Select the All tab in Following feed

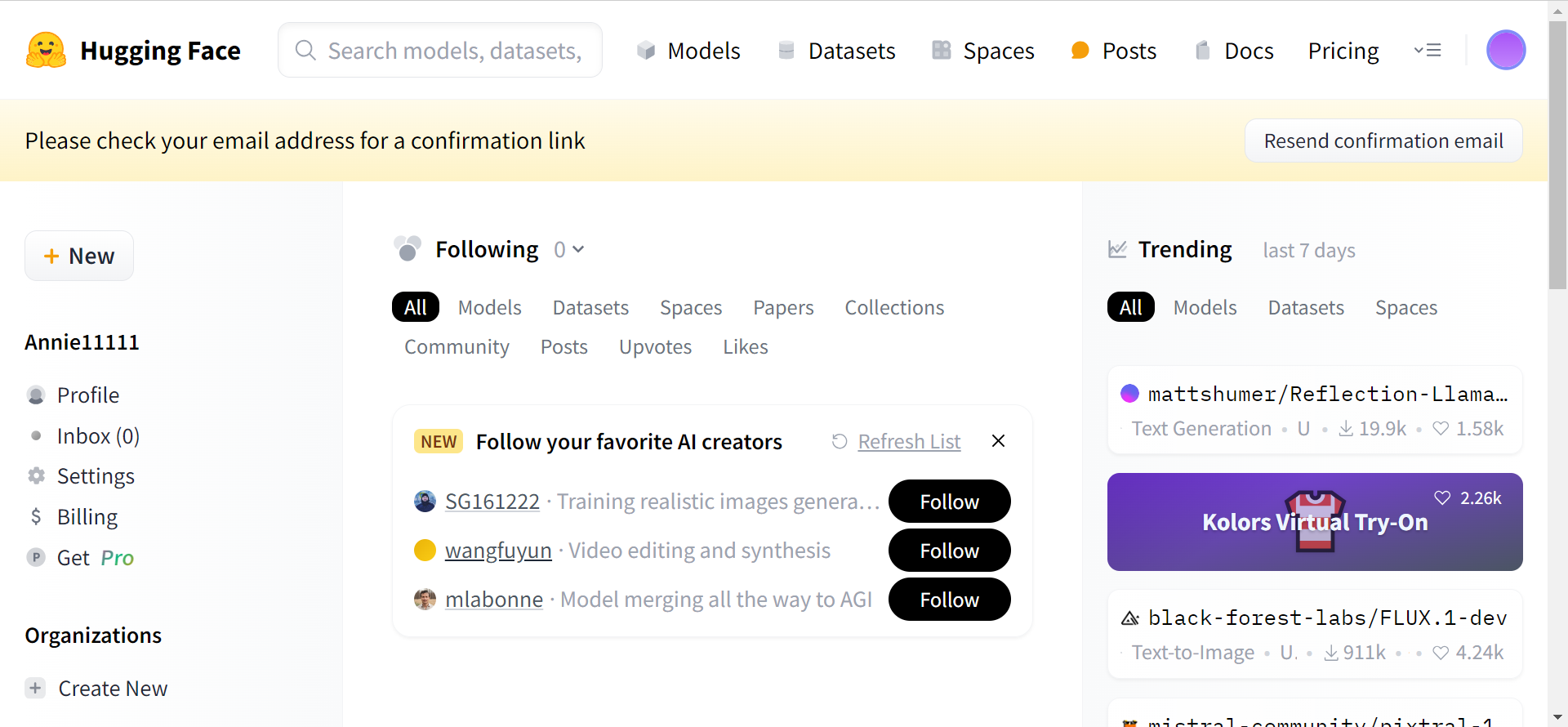(x=416, y=307)
